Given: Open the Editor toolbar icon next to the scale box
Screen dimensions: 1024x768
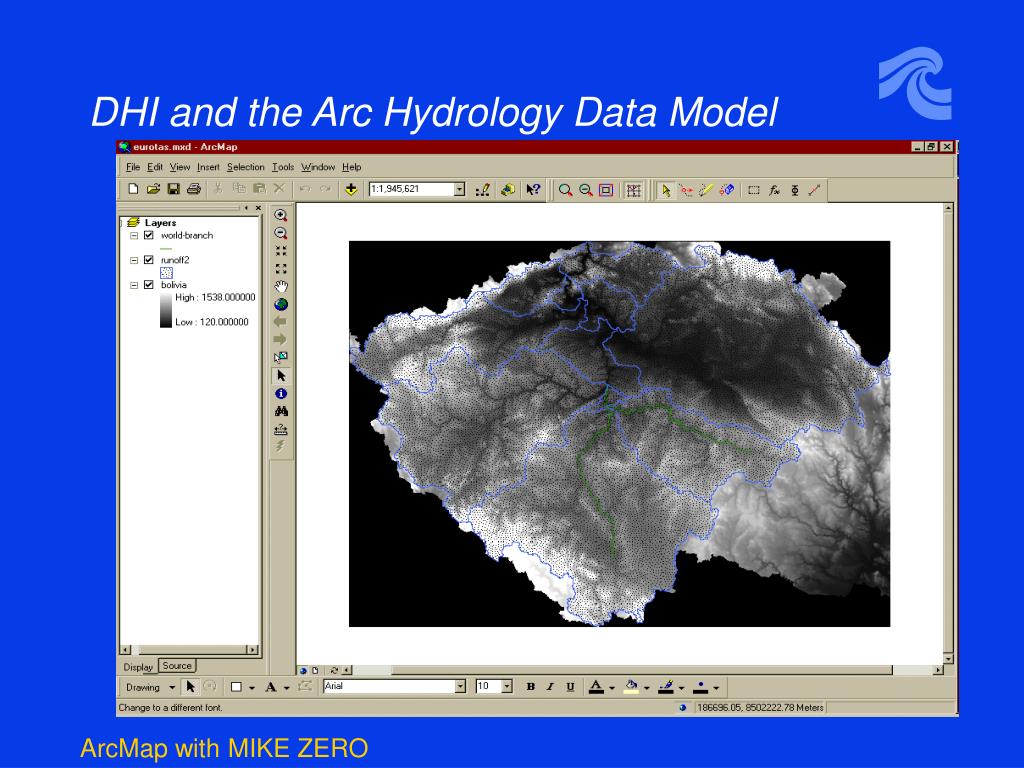Looking at the screenshot, I should pos(483,189).
